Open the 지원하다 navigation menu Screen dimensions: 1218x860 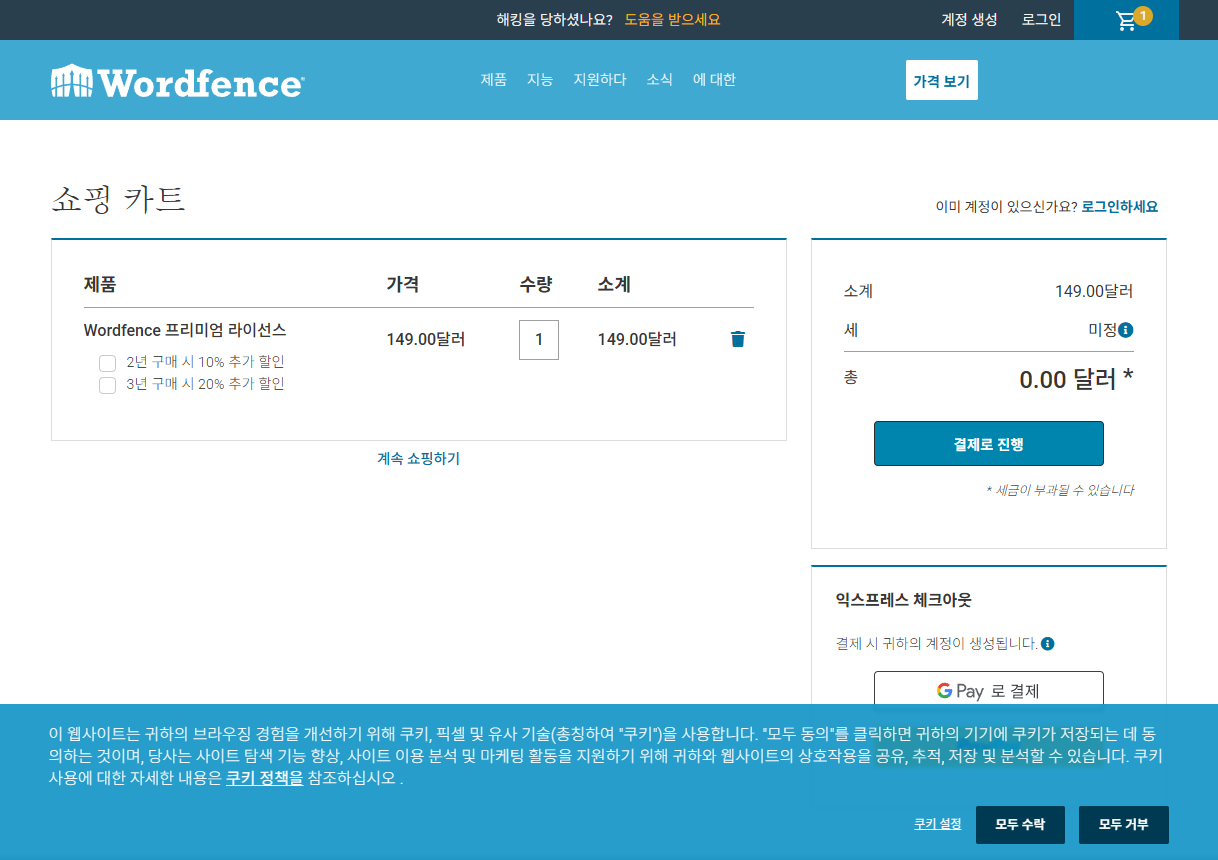coord(600,80)
